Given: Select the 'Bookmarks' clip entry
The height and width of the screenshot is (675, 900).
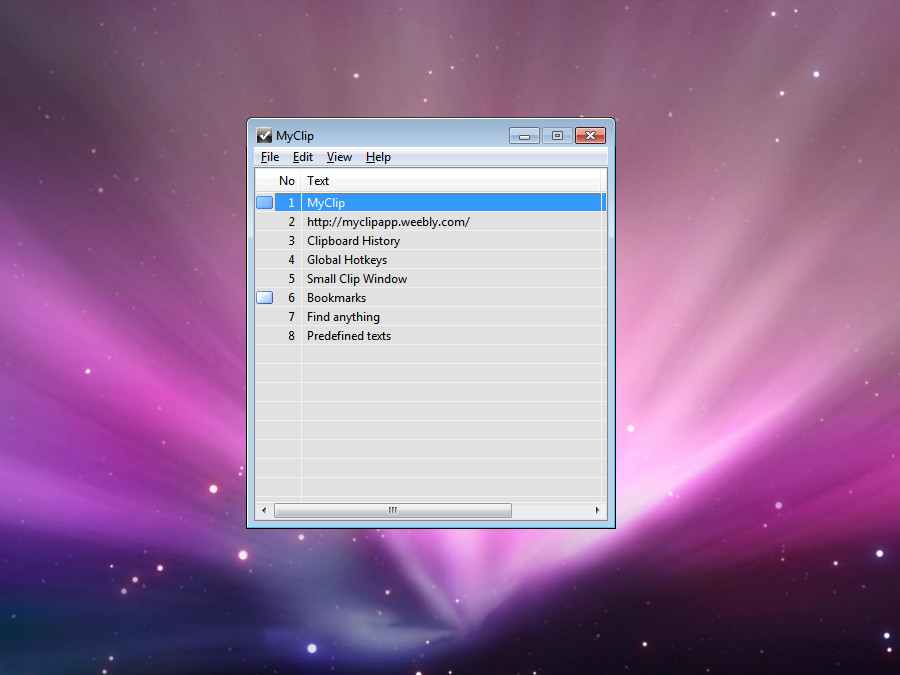Looking at the screenshot, I should 336,298.
